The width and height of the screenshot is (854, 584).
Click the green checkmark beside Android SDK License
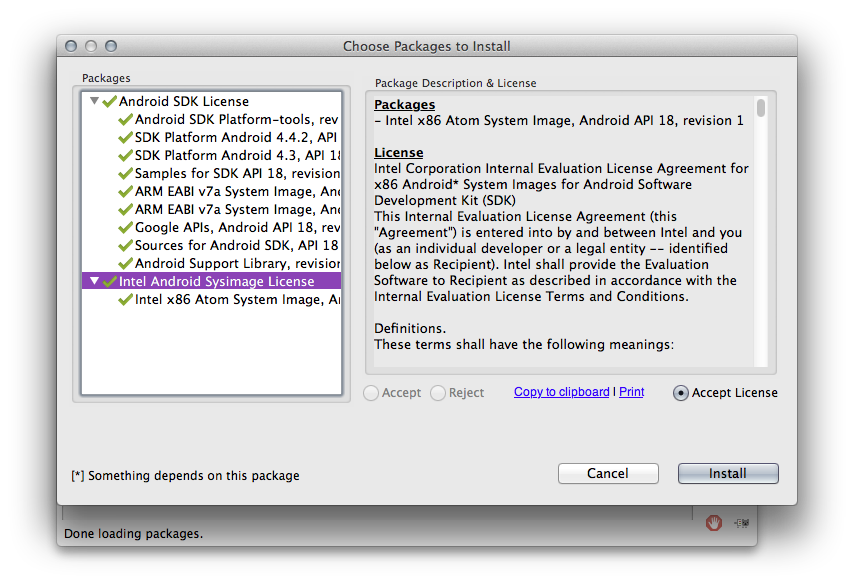109,101
